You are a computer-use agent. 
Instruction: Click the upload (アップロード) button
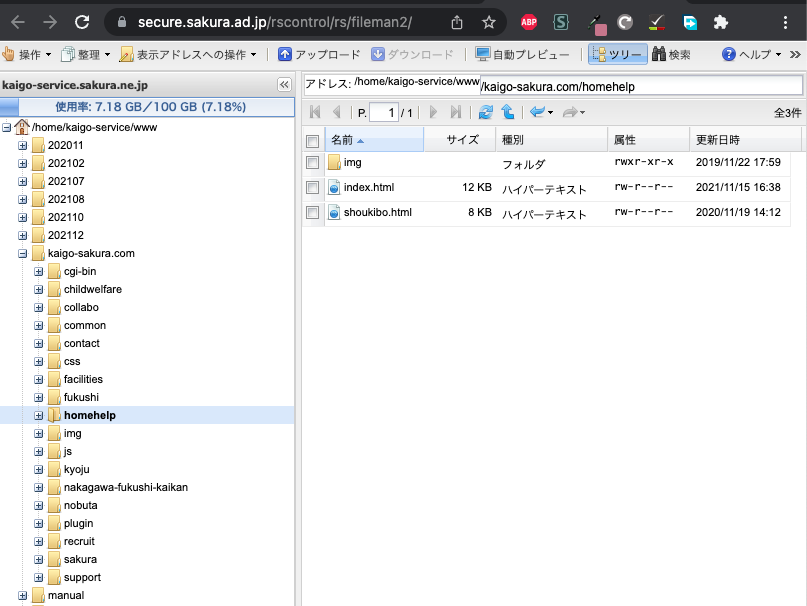tap(319, 55)
